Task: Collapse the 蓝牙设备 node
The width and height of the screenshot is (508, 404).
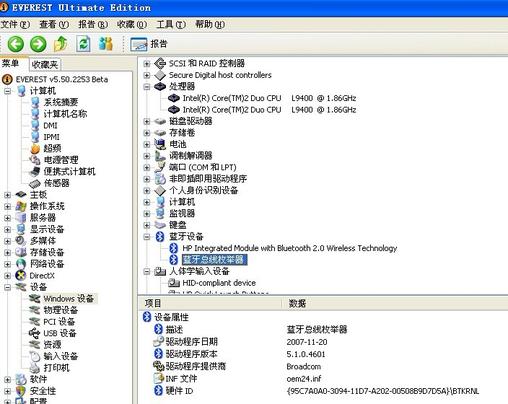Action: coord(146,237)
